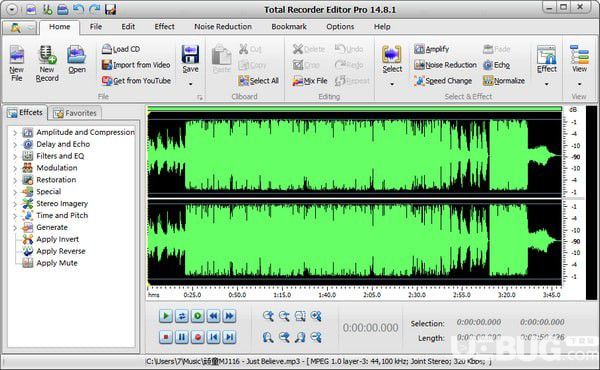The image size is (600, 370).
Task: Expand the Time and Pitch node
Action: click(x=15, y=216)
